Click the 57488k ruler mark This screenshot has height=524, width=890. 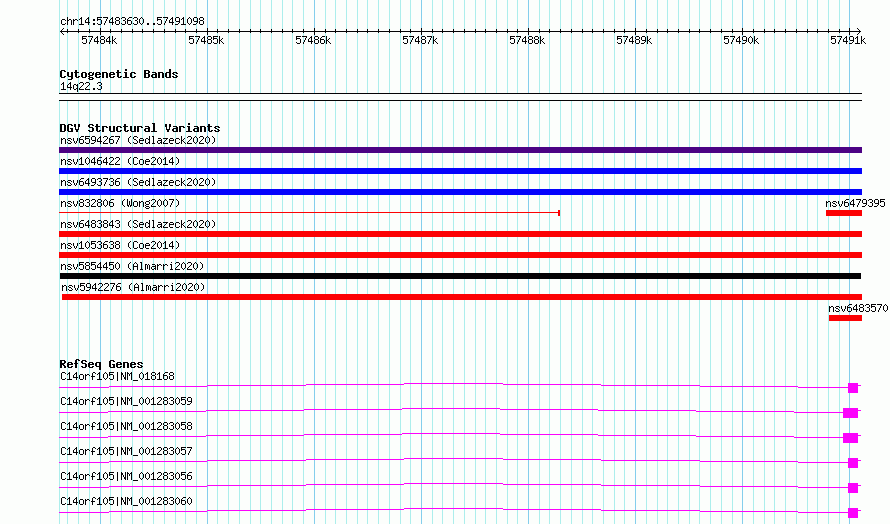(x=527, y=40)
